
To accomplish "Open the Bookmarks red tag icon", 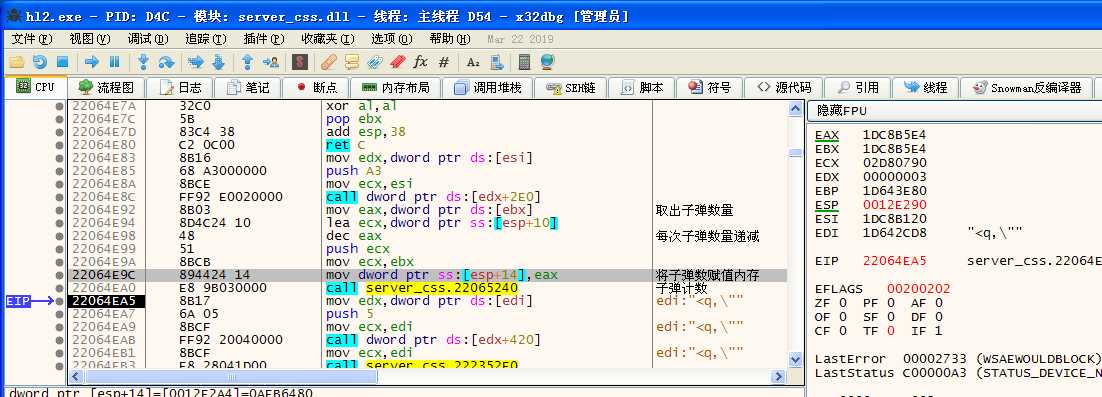I will (x=398, y=62).
